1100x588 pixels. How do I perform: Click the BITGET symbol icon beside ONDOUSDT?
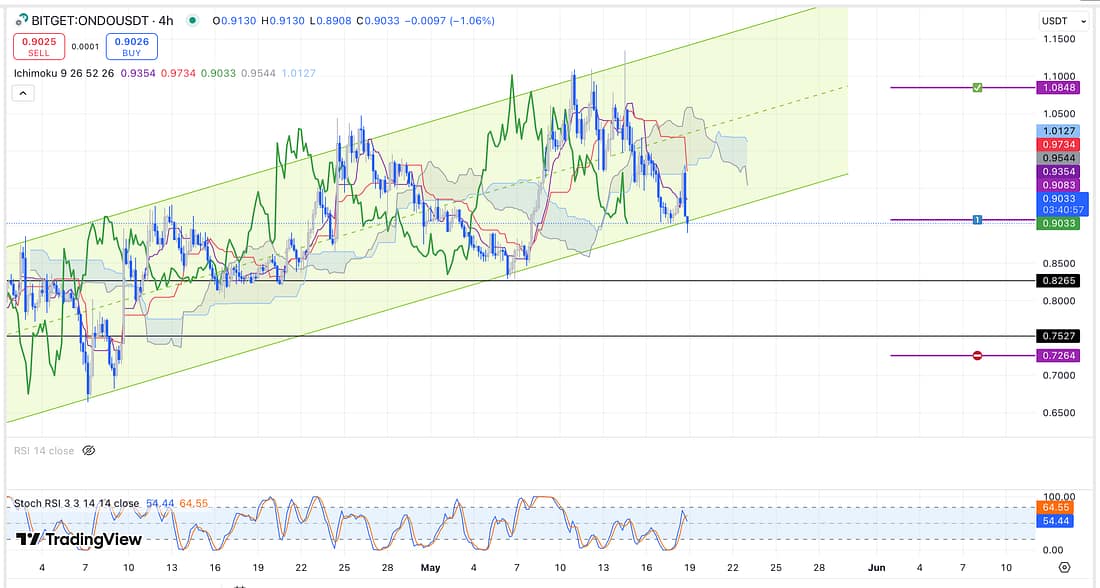click(x=19, y=20)
